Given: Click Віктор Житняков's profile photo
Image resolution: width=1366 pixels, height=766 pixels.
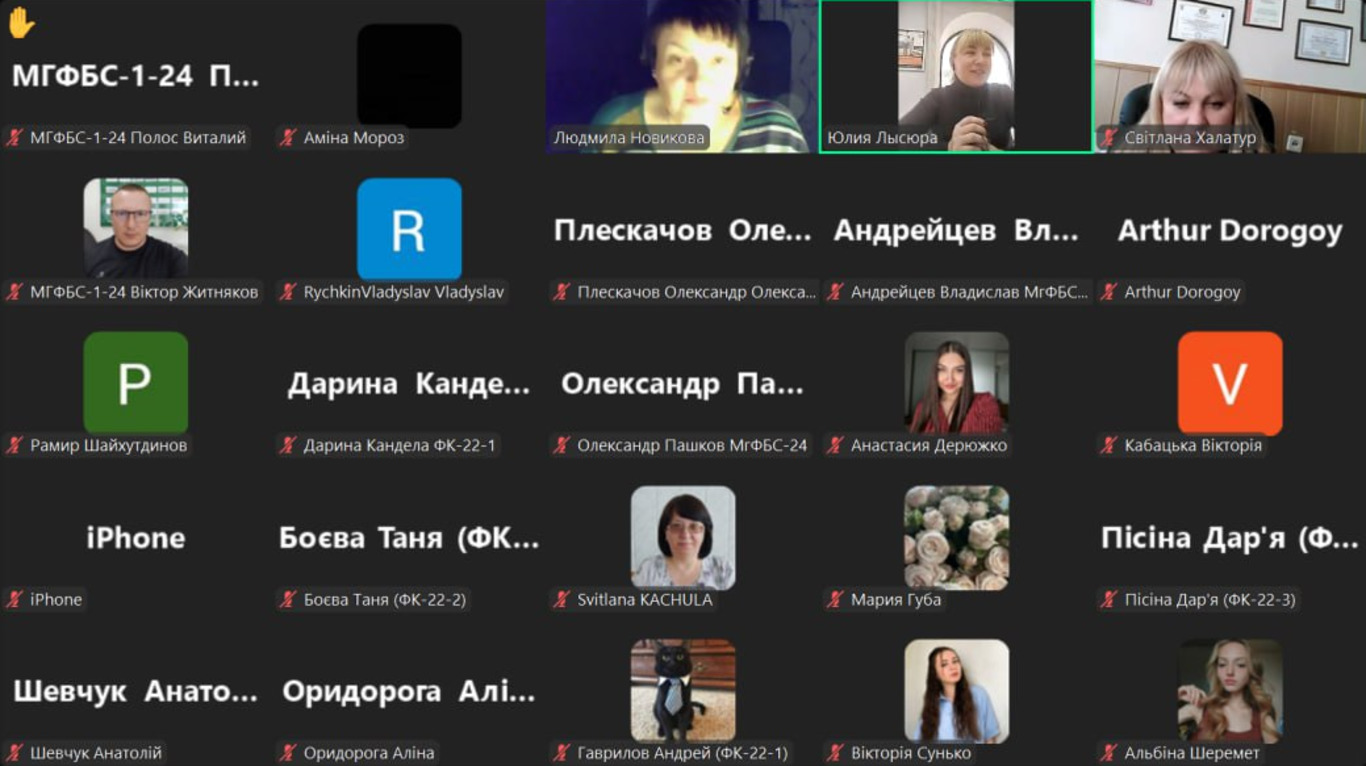Looking at the screenshot, I should (x=135, y=228).
